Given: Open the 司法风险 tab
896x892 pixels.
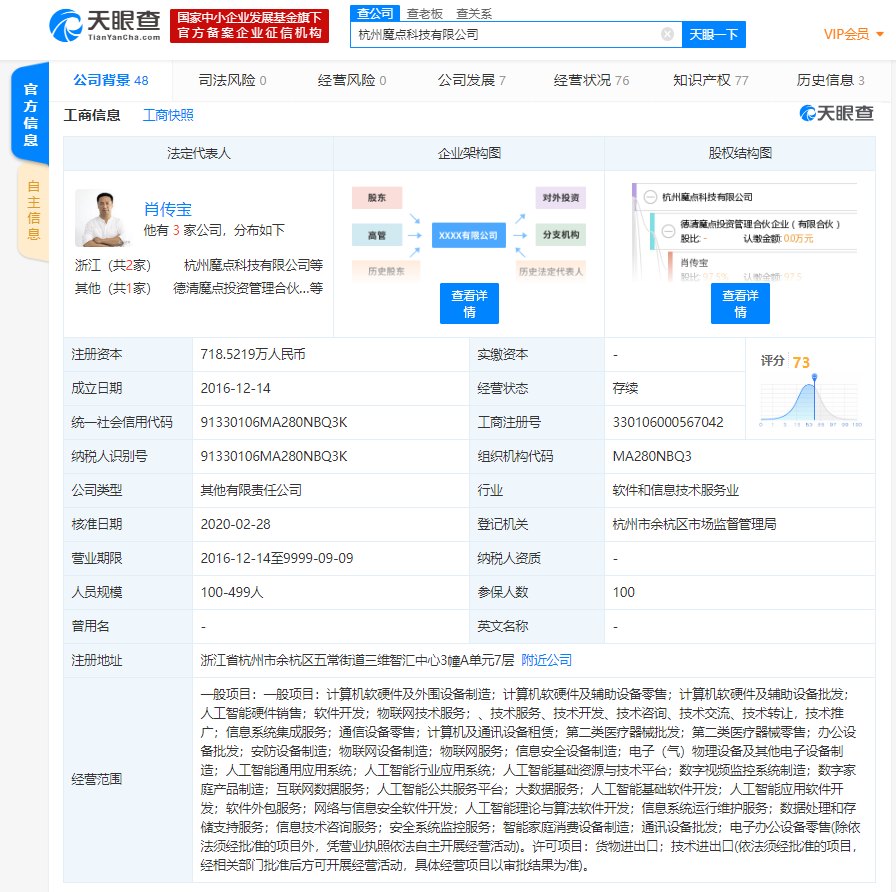Looking at the screenshot, I should point(232,80).
